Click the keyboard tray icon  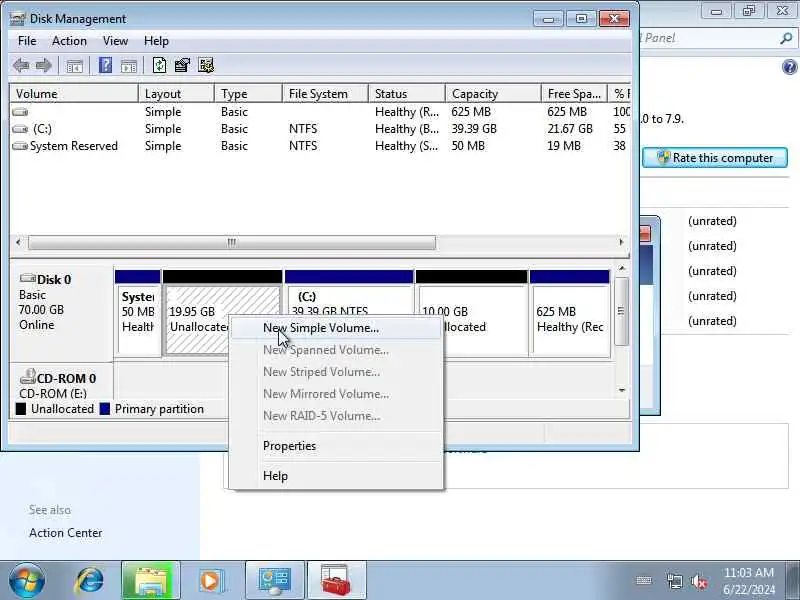[644, 580]
